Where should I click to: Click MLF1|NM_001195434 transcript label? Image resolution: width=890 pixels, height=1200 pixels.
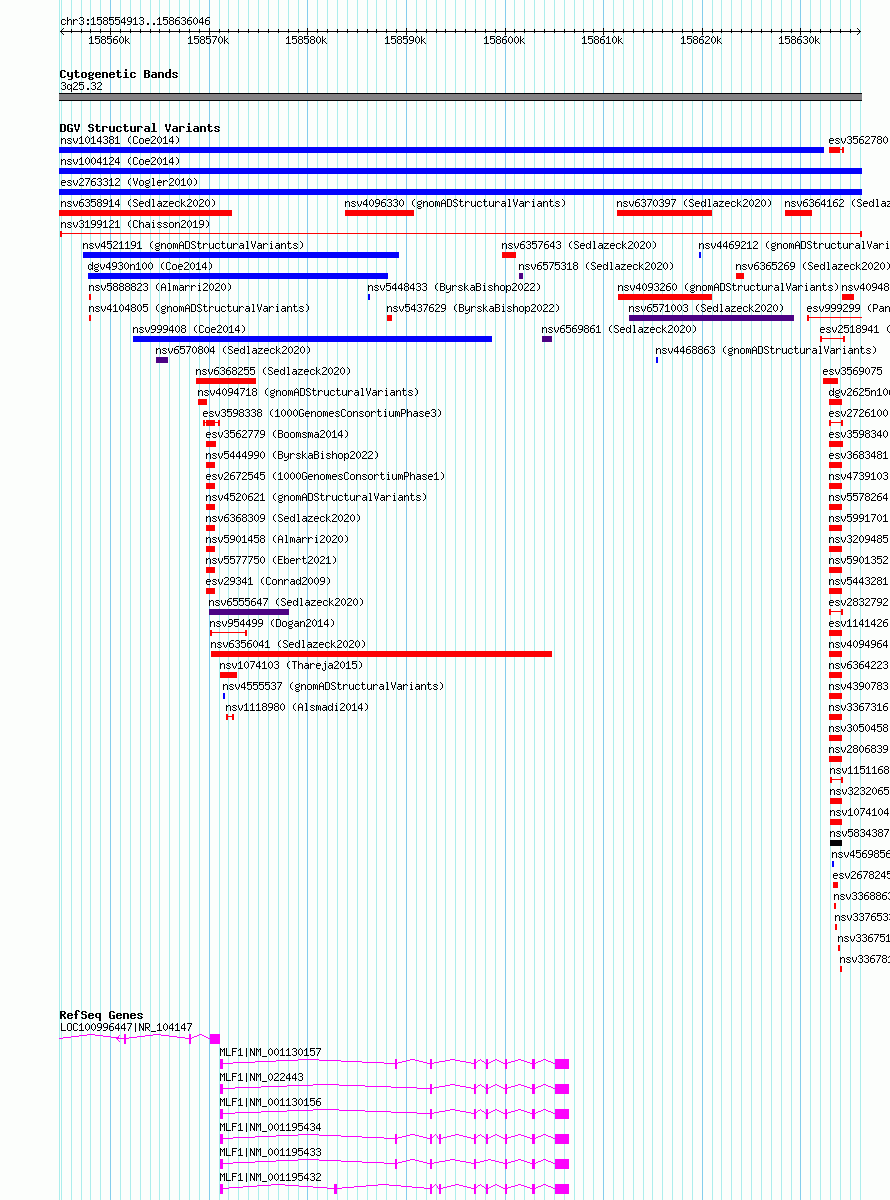271,1127
